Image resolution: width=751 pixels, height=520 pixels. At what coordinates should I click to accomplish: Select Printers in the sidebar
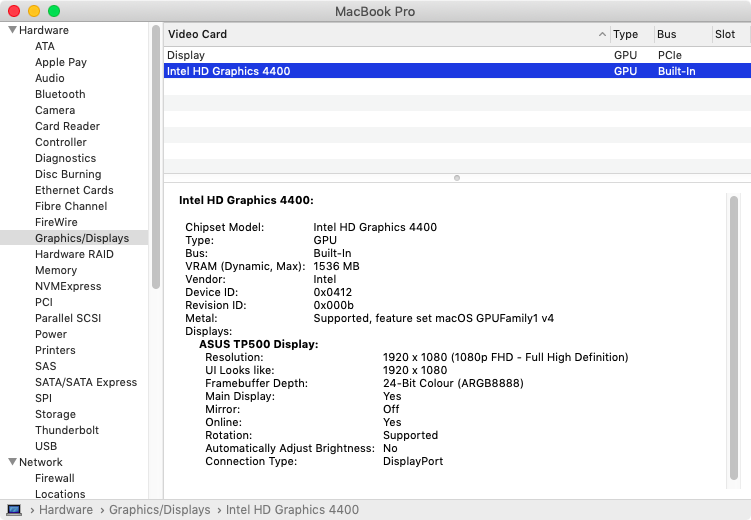pos(55,350)
